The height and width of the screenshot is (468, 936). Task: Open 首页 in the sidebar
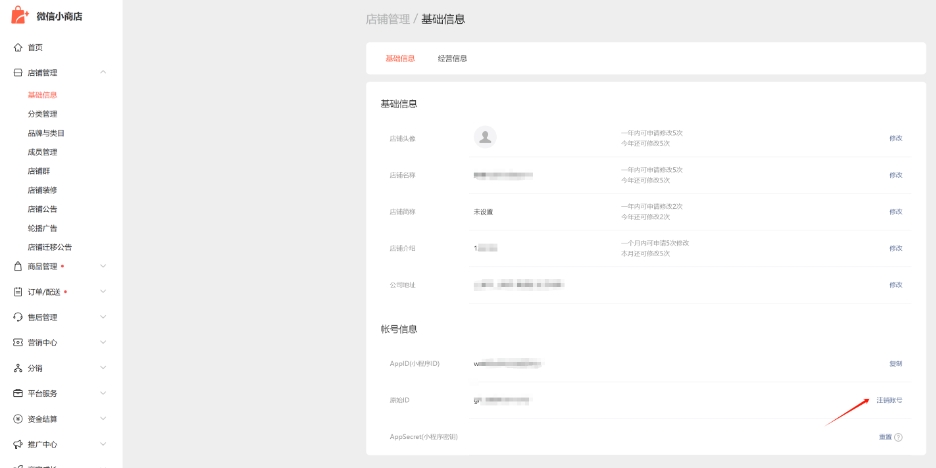35,47
